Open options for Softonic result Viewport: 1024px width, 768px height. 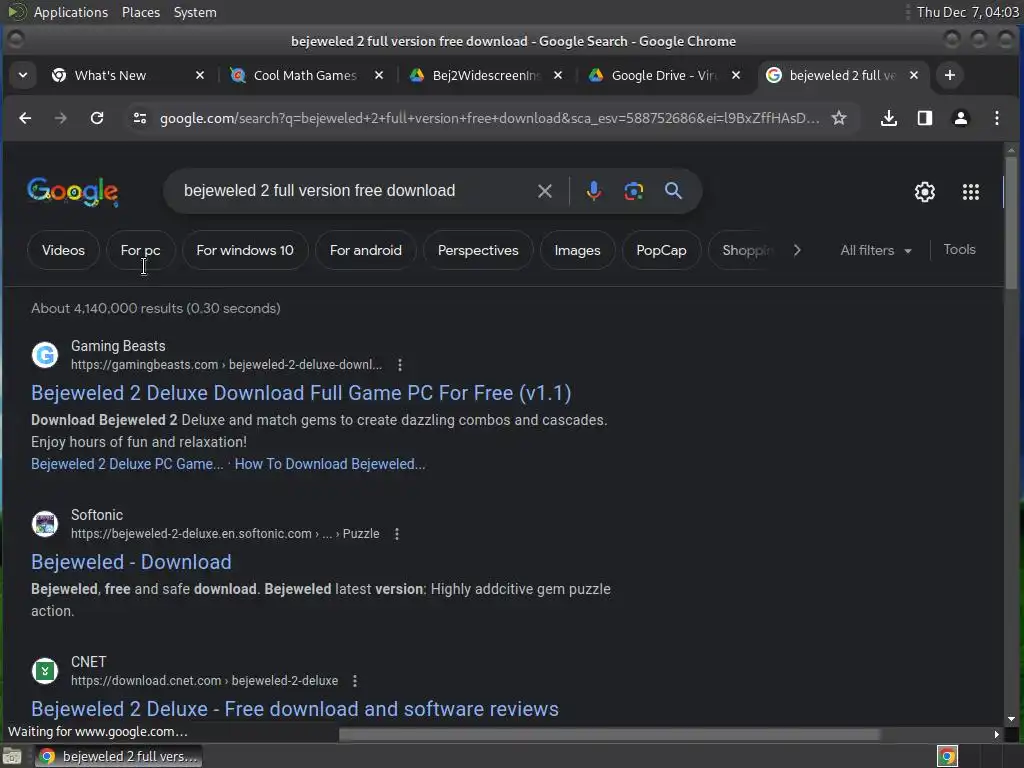[396, 534]
